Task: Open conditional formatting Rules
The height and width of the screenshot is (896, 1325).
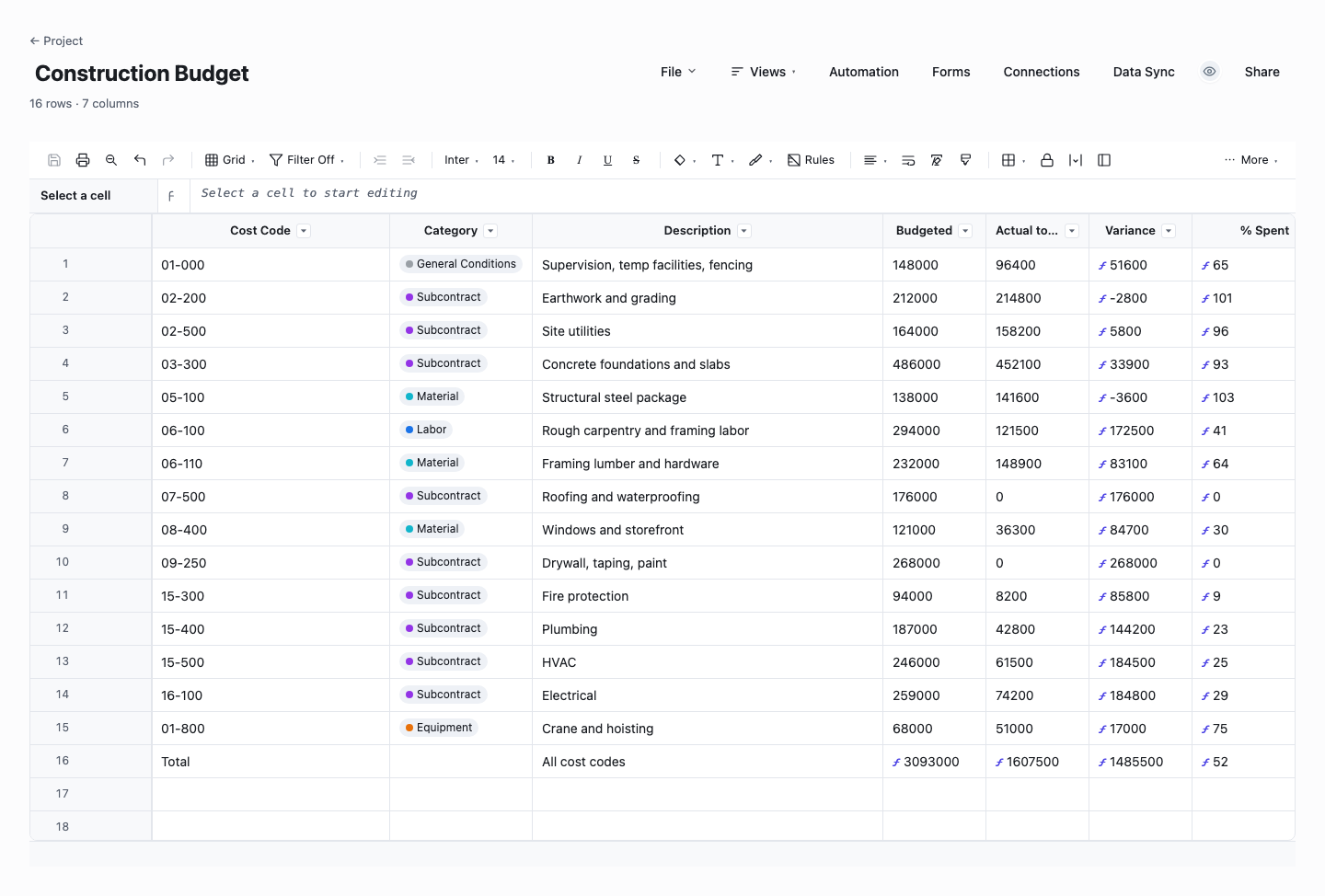Action: coord(812,160)
